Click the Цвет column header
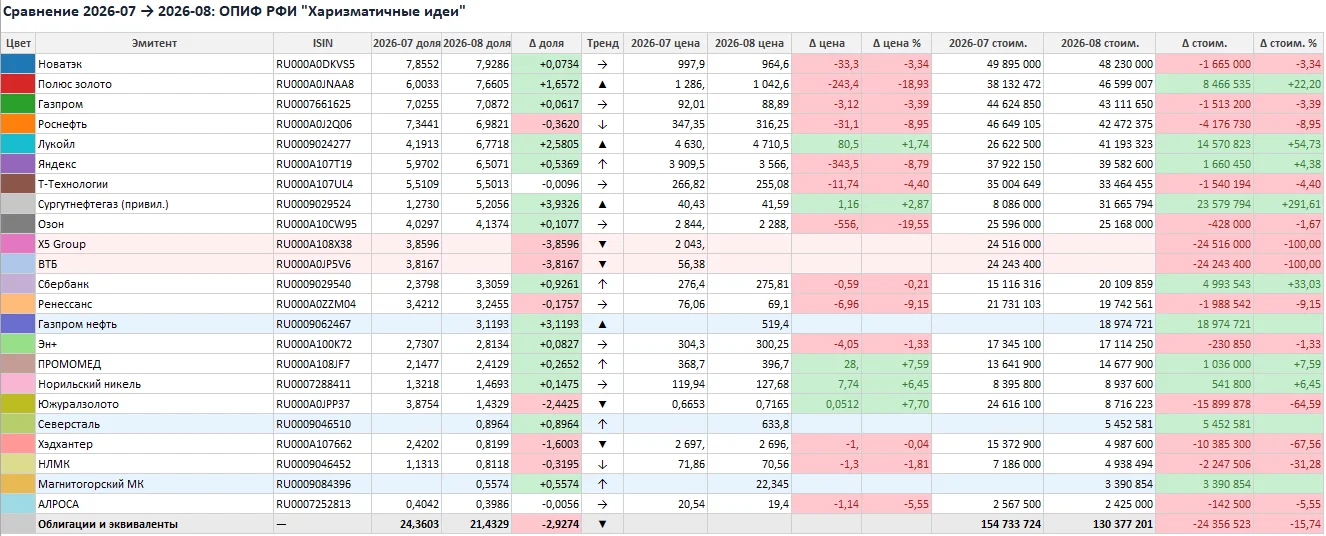1326x536 pixels. click(x=18, y=43)
